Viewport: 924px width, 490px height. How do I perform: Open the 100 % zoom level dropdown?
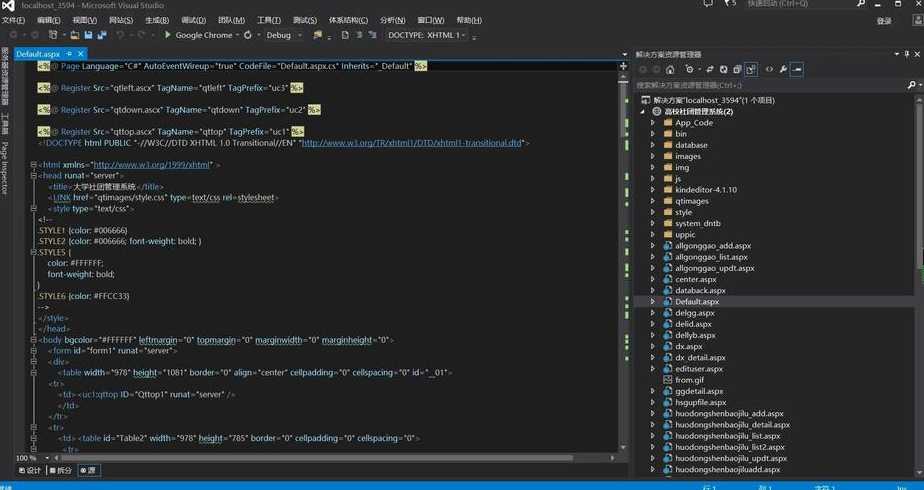coord(47,458)
